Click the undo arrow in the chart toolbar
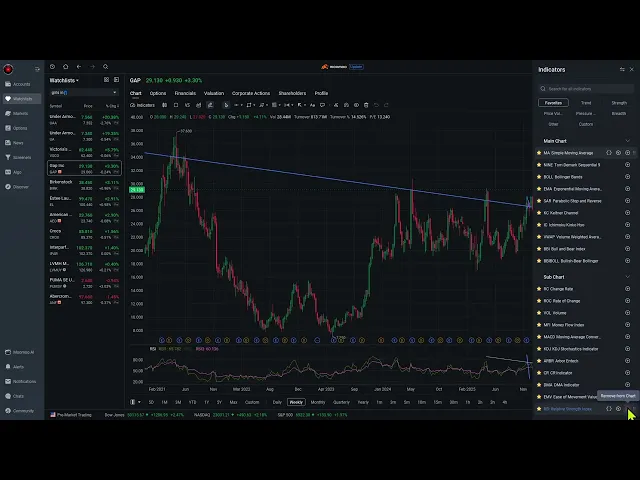This screenshot has height=480, width=640. 376,105
